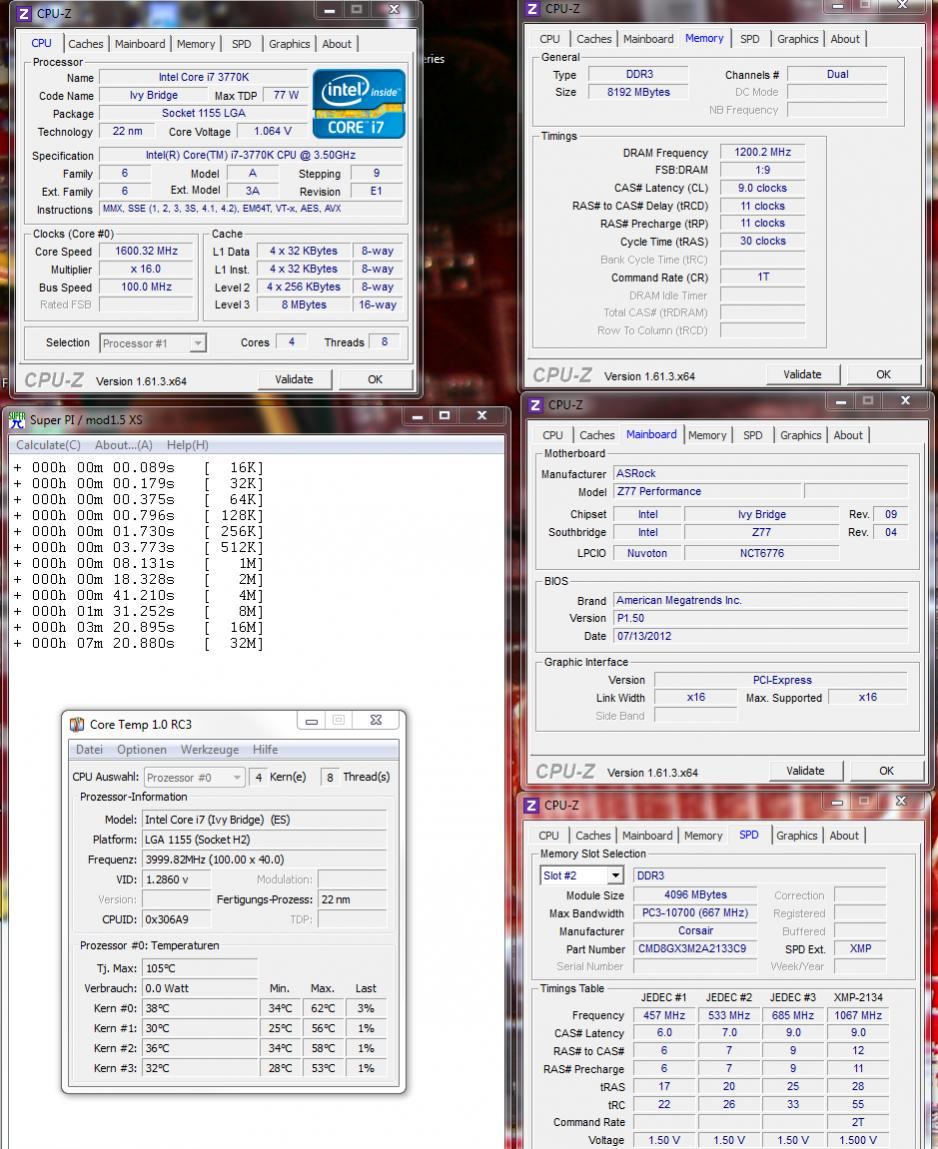Open Caches tab in the SPD window
This screenshot has width=938, height=1149.
tap(593, 835)
